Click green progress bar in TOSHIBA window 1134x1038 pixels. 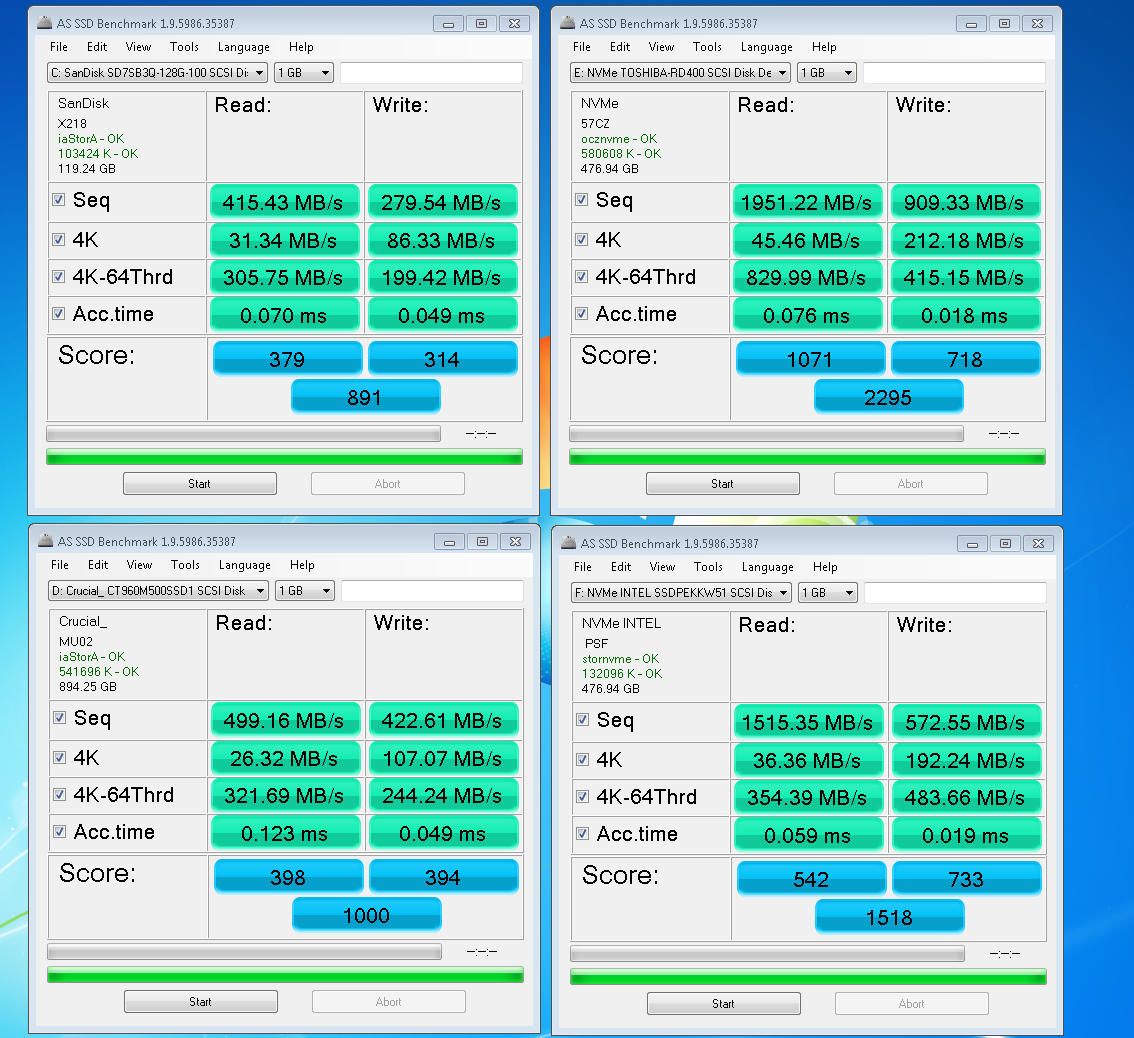click(x=807, y=457)
